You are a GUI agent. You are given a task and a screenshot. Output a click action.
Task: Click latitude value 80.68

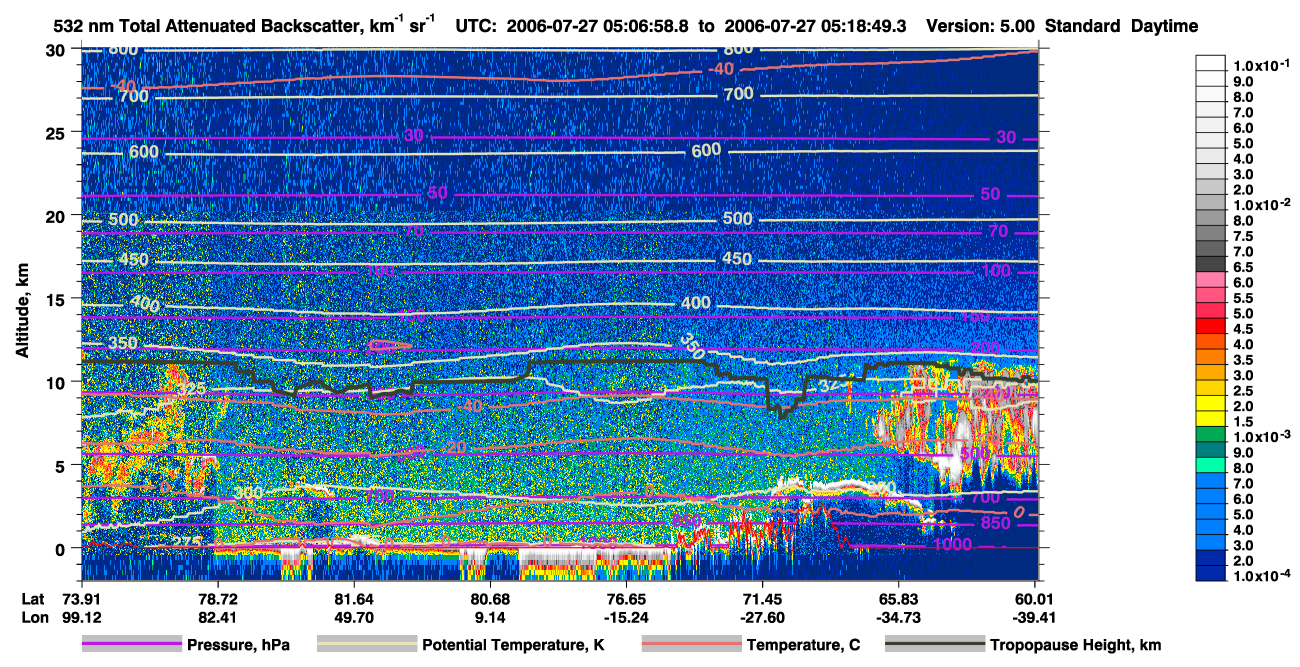point(491,598)
